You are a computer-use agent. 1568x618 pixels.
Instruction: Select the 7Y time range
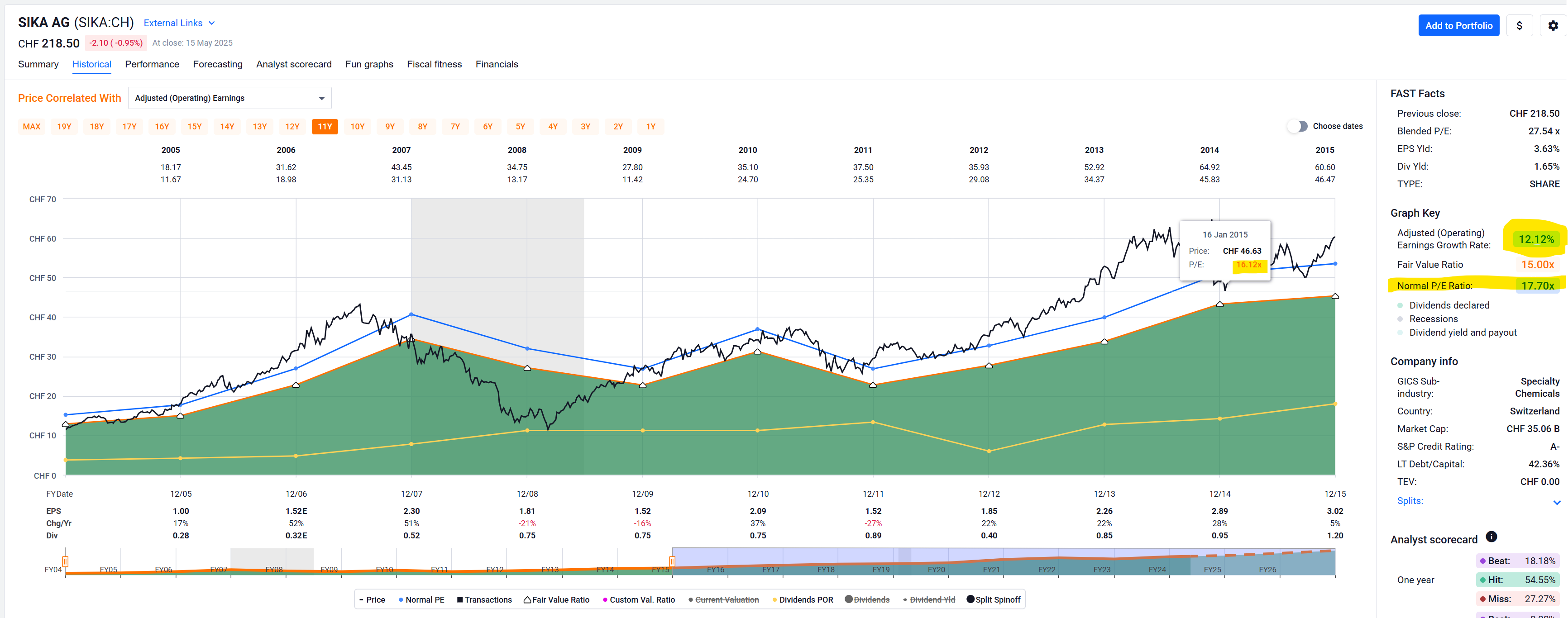(455, 127)
